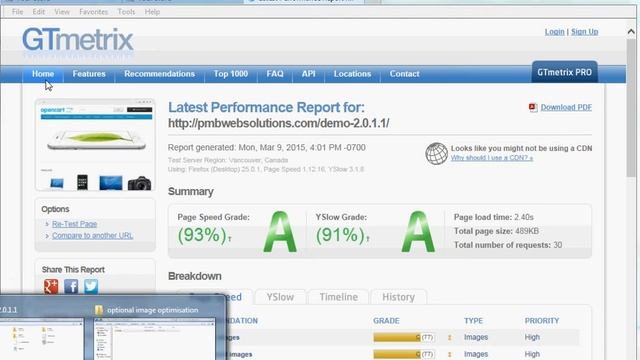Image resolution: width=640 pixels, height=360 pixels.
Task: Click the Page load time 2.40s value
Action: (524, 217)
